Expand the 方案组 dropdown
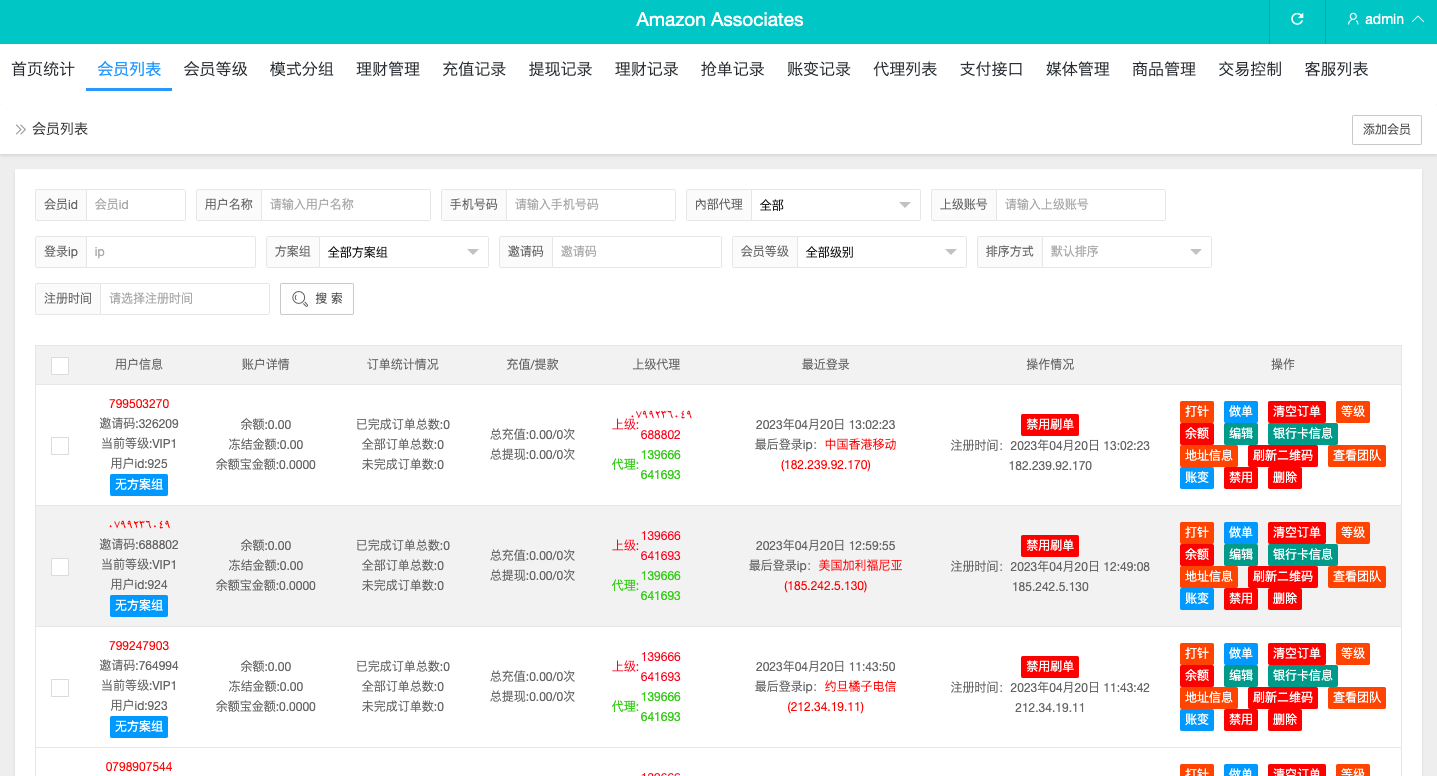The height and width of the screenshot is (776, 1437). pyautogui.click(x=403, y=251)
